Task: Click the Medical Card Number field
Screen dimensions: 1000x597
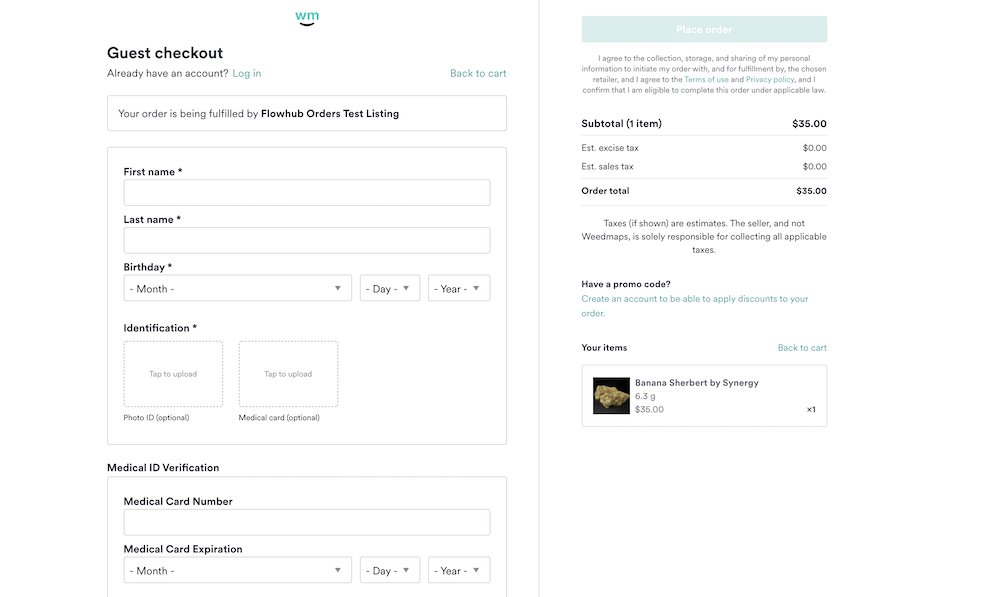Action: [x=306, y=522]
